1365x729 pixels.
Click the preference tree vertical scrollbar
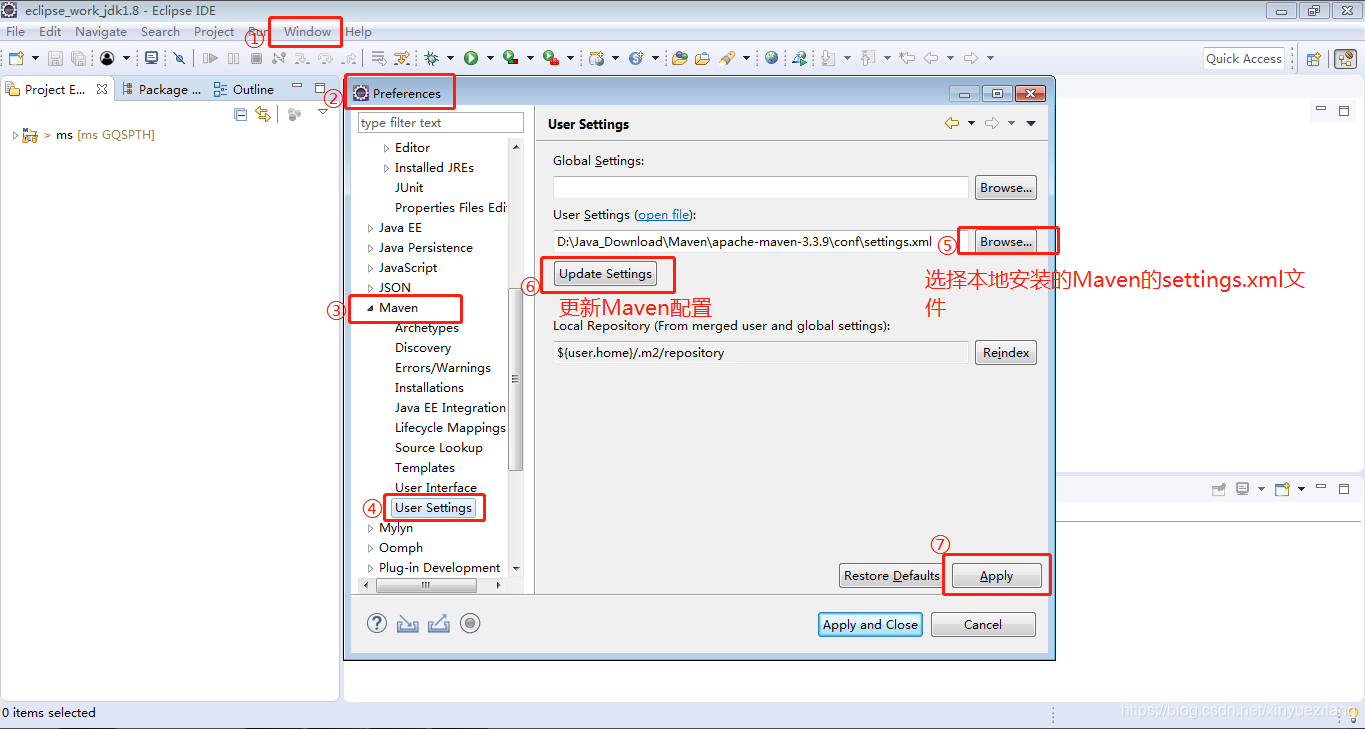516,380
